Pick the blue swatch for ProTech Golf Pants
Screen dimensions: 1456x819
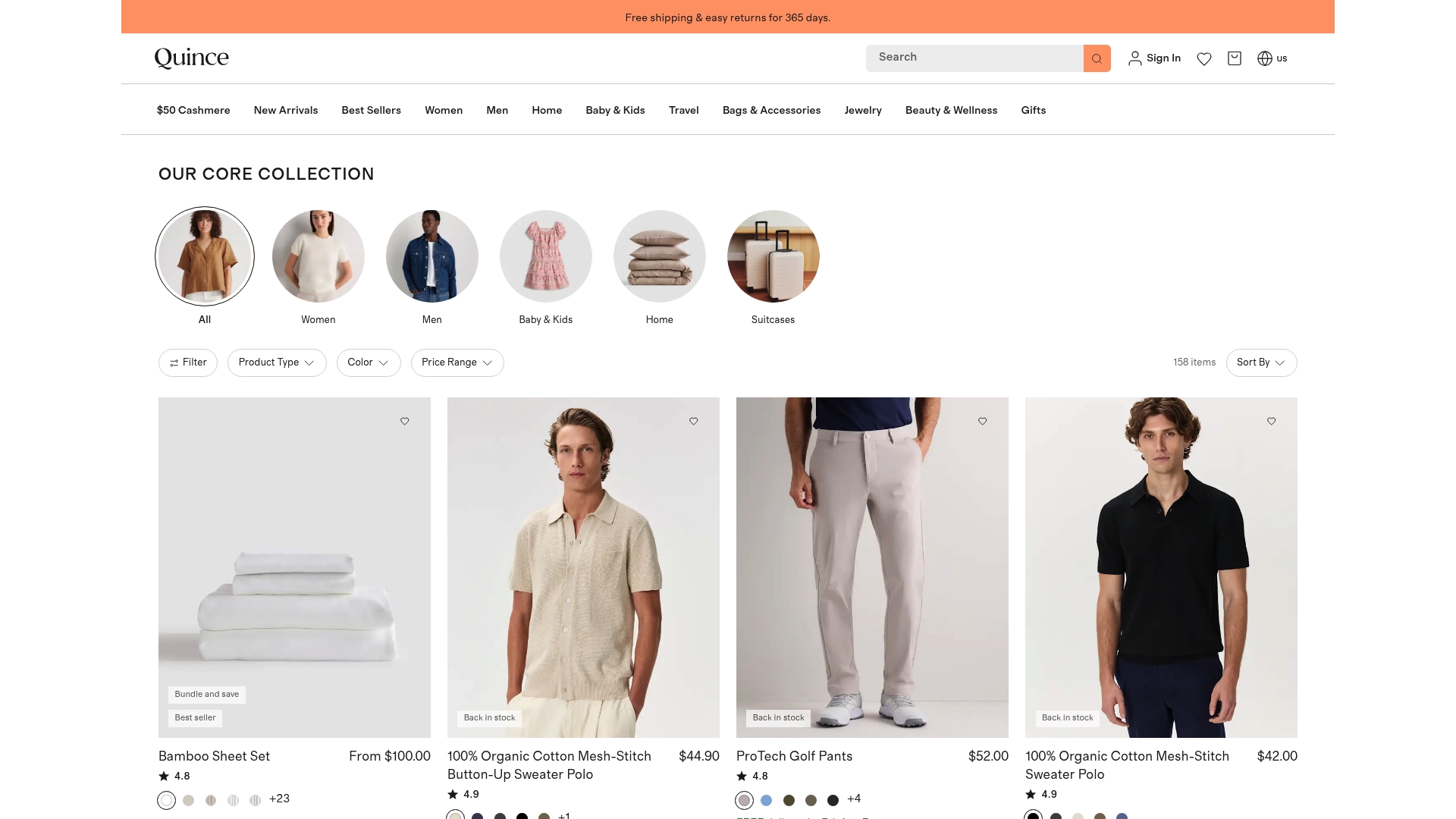[767, 800]
